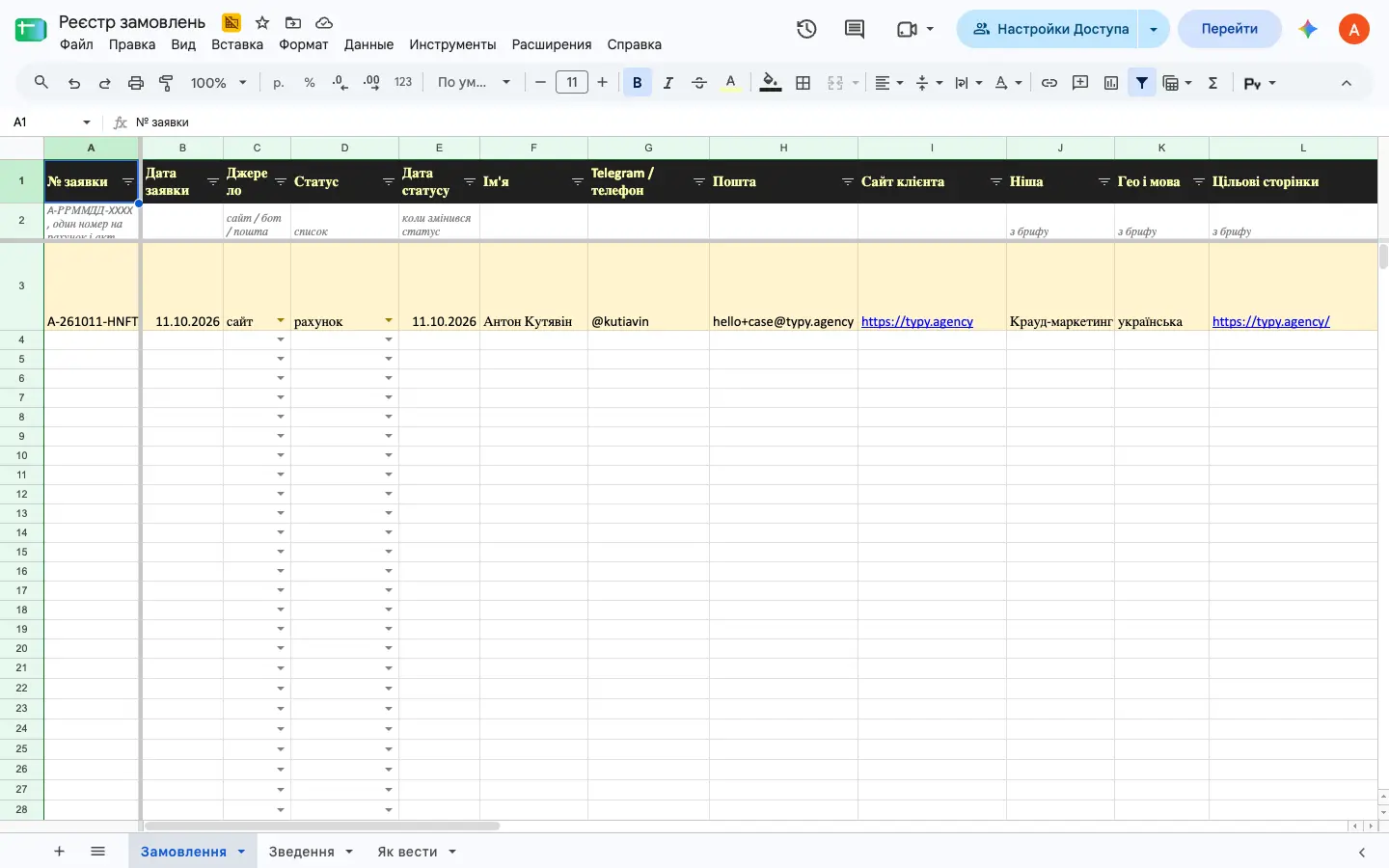Switch to the Зведення sheet tab
The height and width of the screenshot is (868, 1389).
311,852
